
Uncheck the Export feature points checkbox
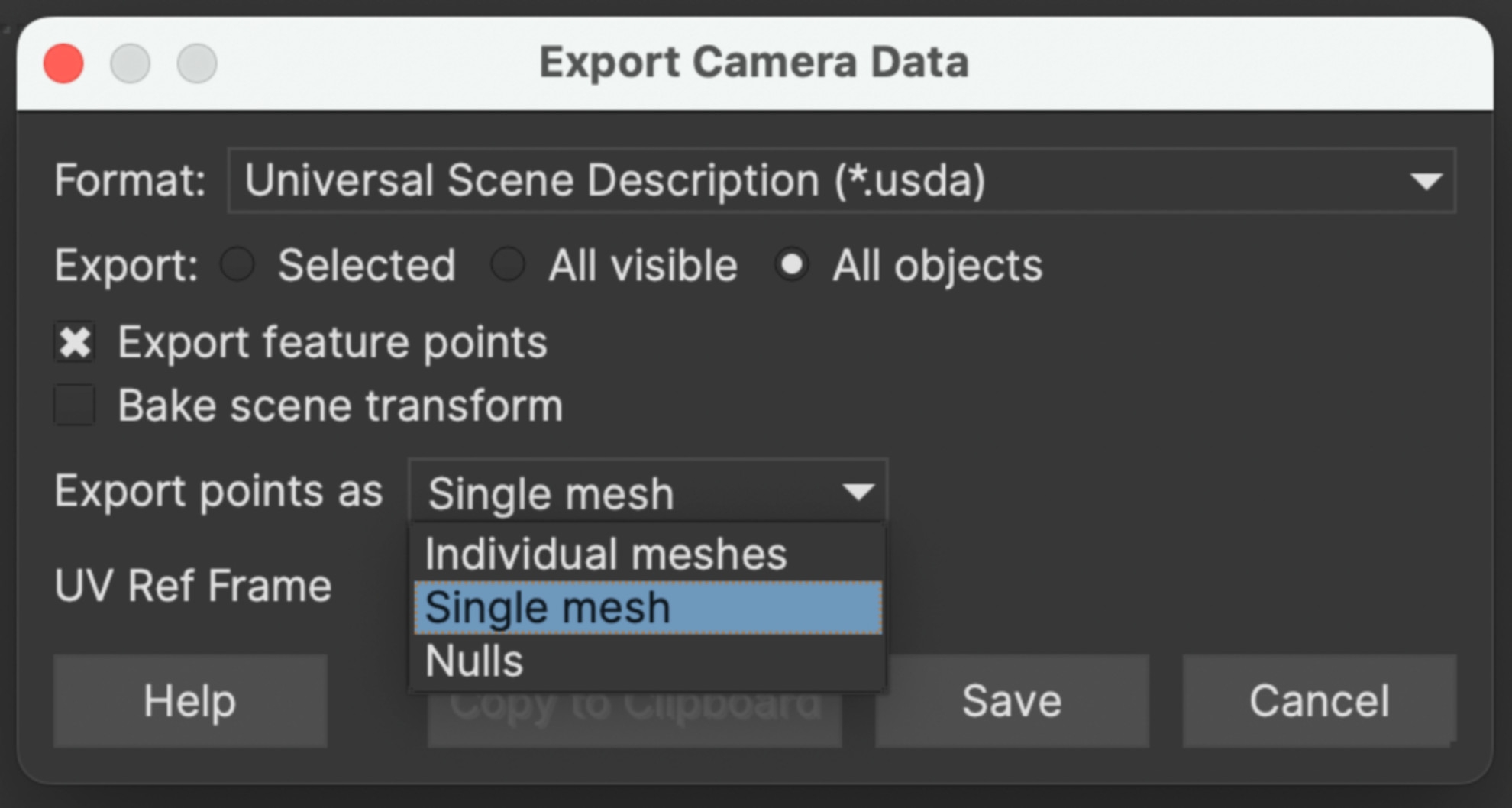click(x=74, y=342)
